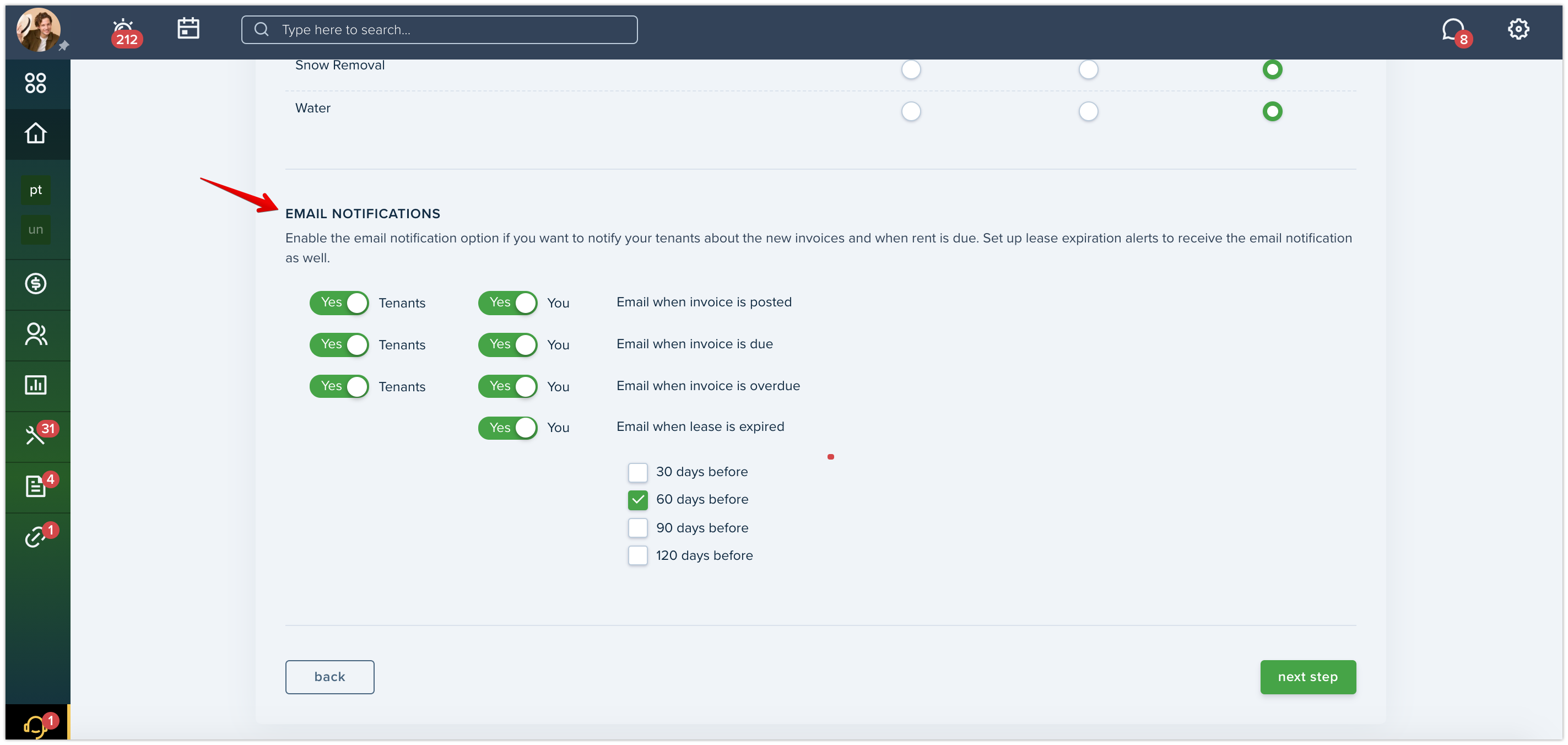Select the green third radio for Water

[x=1272, y=111]
